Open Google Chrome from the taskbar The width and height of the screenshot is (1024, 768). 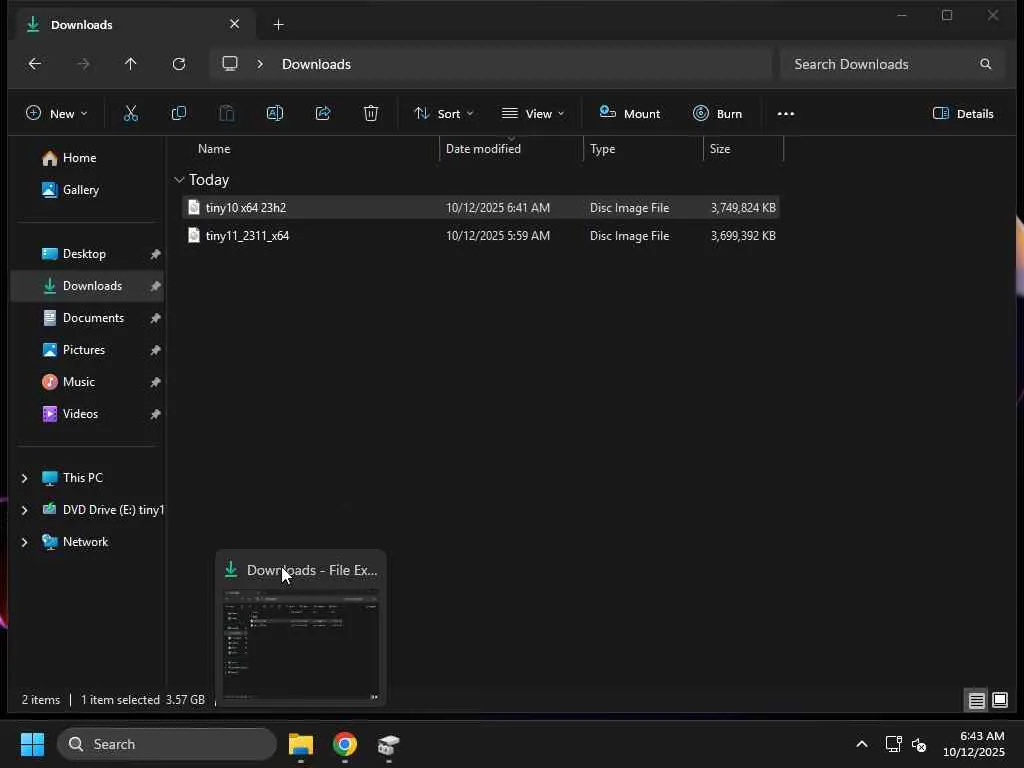345,744
